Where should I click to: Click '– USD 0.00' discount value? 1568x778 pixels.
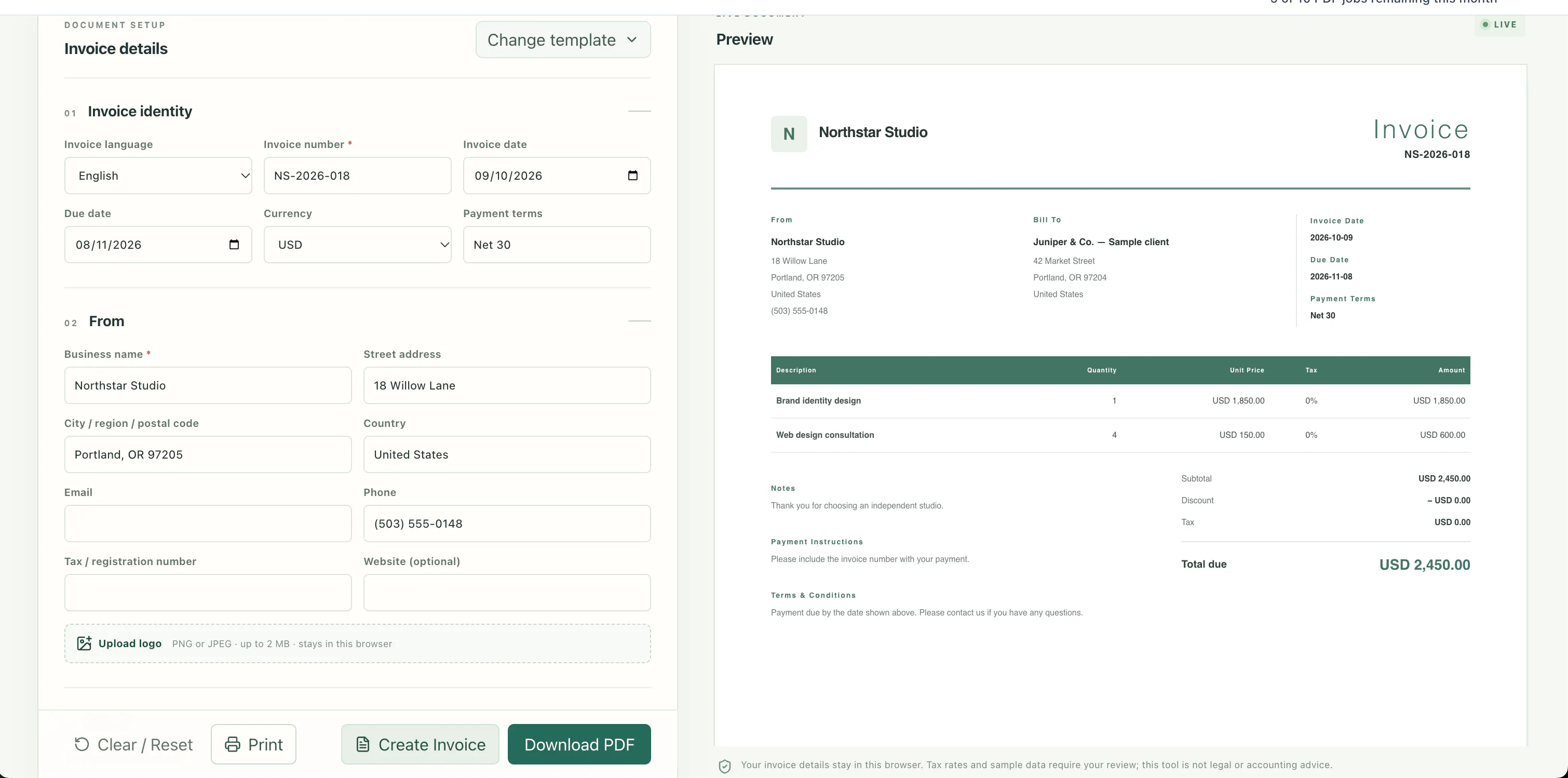coord(1449,501)
